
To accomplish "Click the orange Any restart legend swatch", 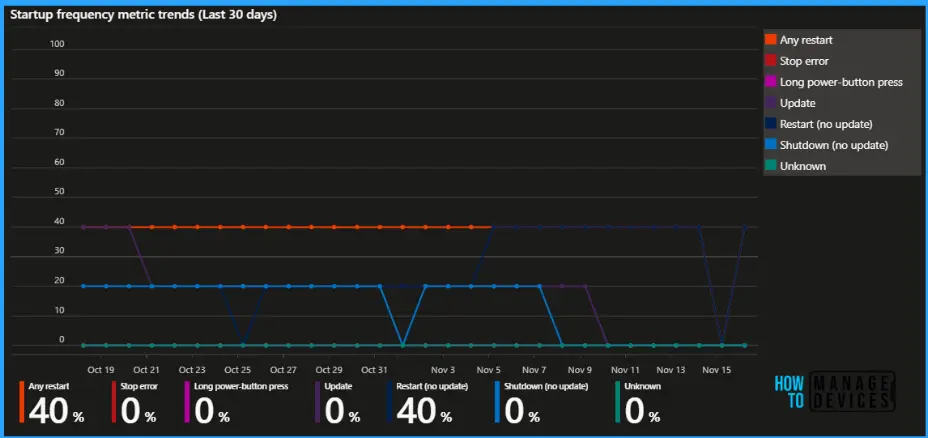I will click(x=771, y=40).
